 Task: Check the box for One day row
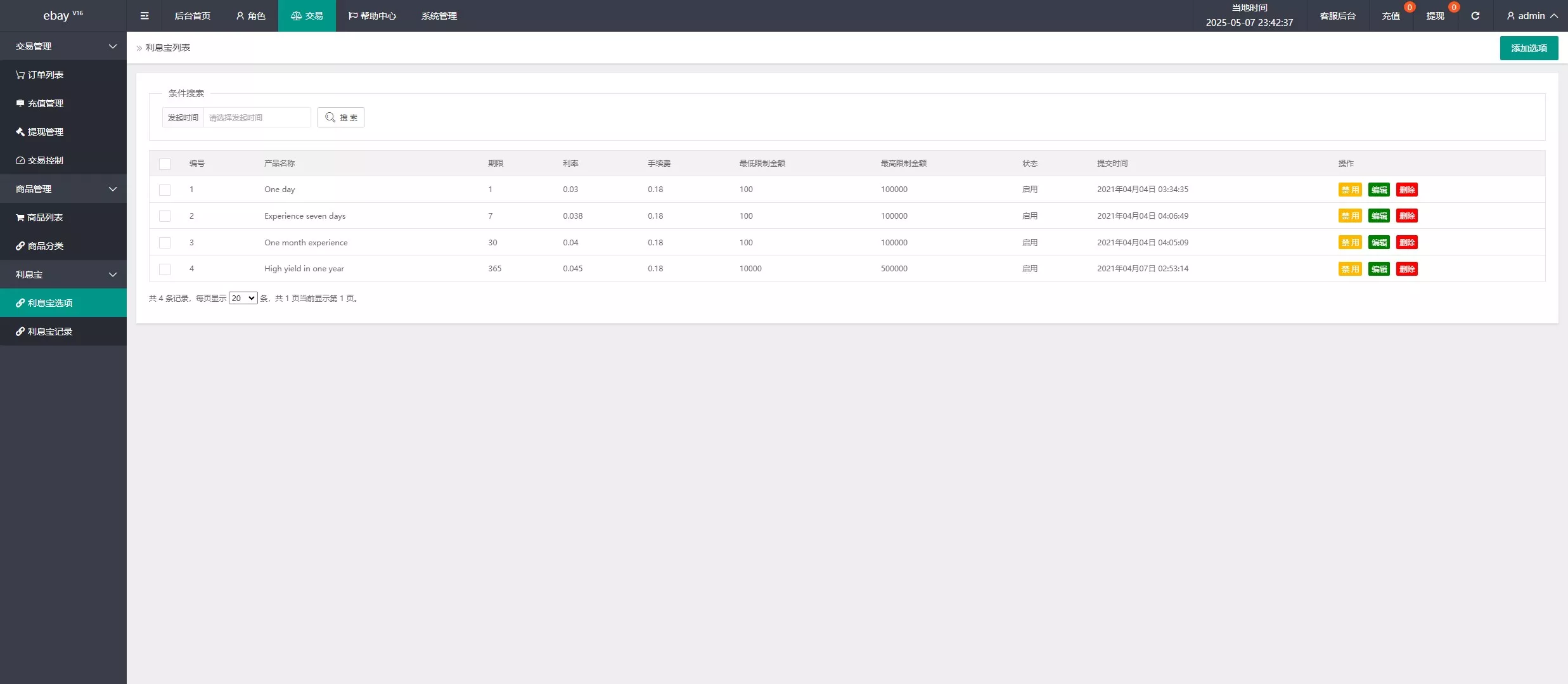click(x=165, y=190)
